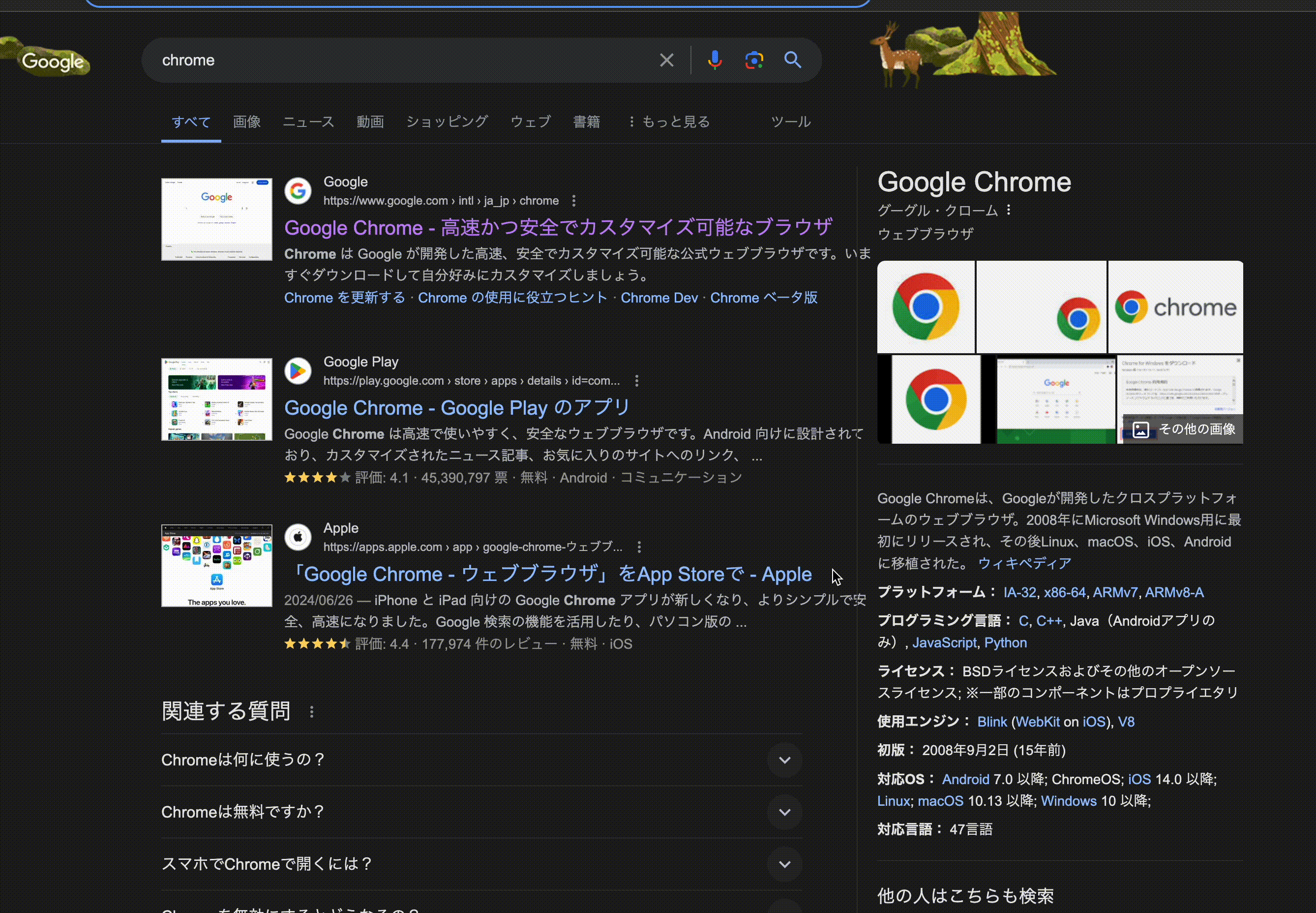Clear the search box with the X icon
The height and width of the screenshot is (913, 1316).
coord(666,60)
